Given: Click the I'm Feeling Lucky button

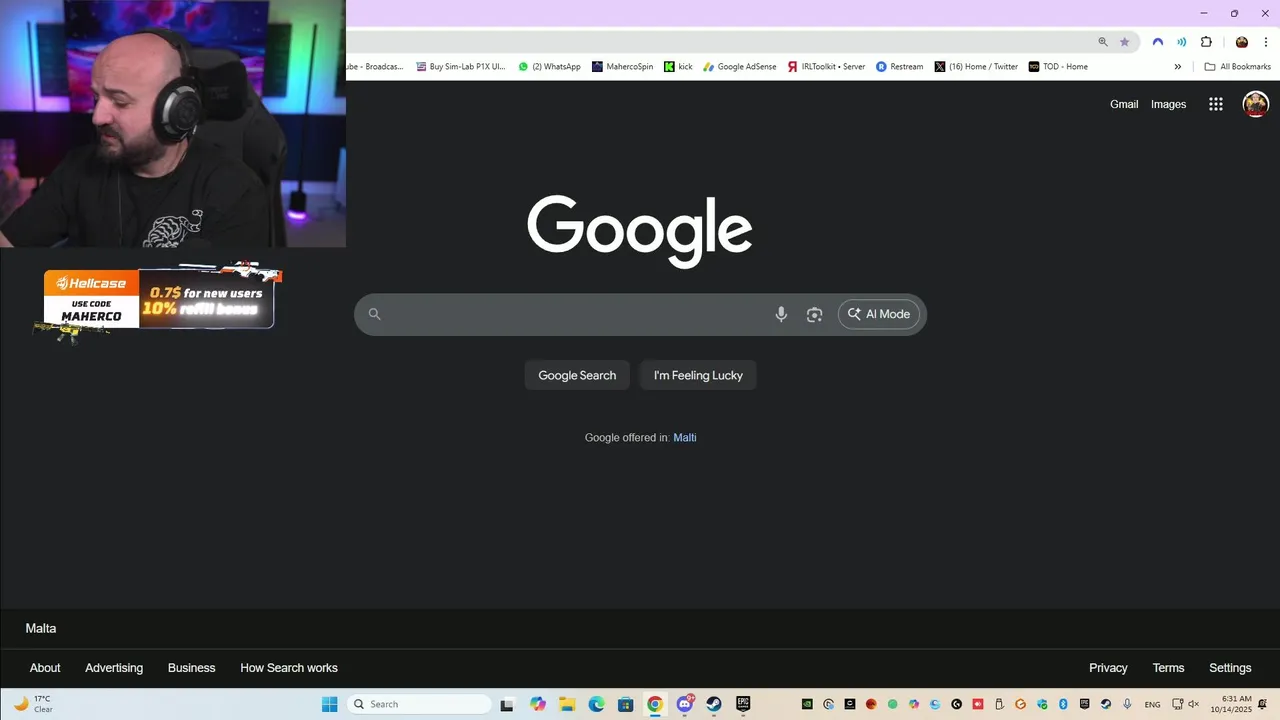Looking at the screenshot, I should pos(698,375).
